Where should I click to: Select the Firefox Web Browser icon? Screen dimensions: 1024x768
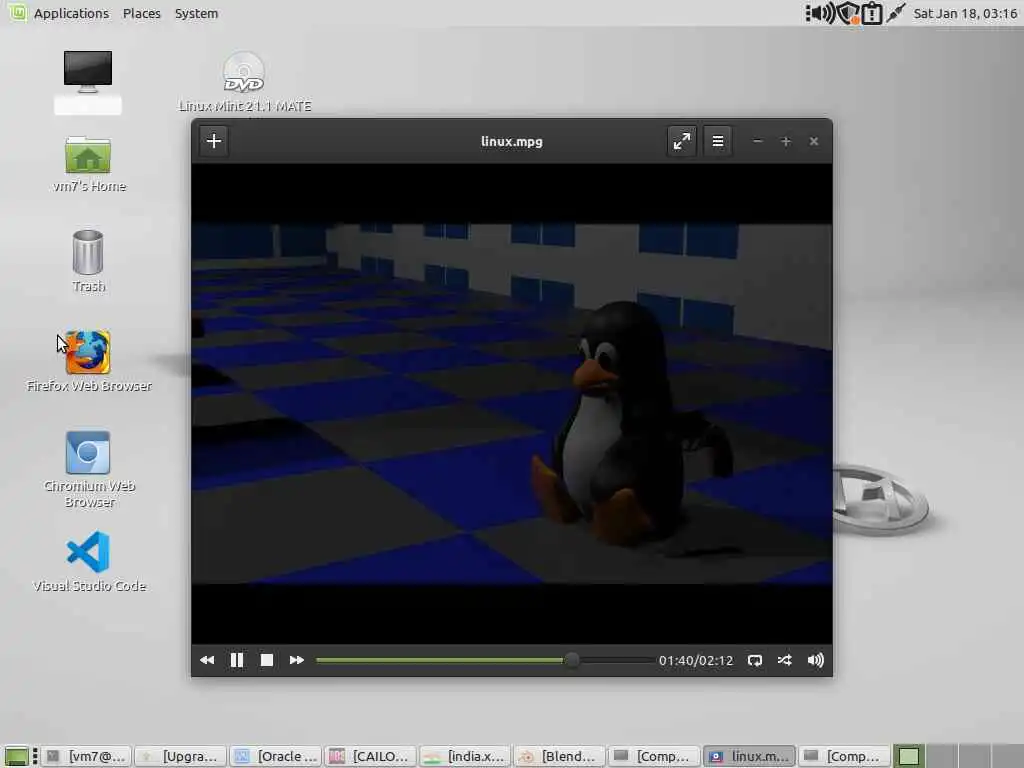point(88,360)
